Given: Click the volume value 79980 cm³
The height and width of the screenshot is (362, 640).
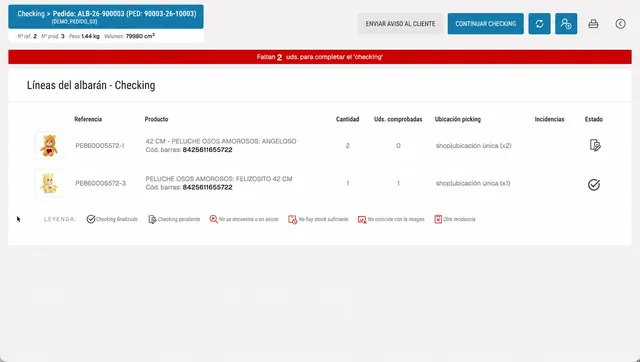Looking at the screenshot, I should point(140,36).
